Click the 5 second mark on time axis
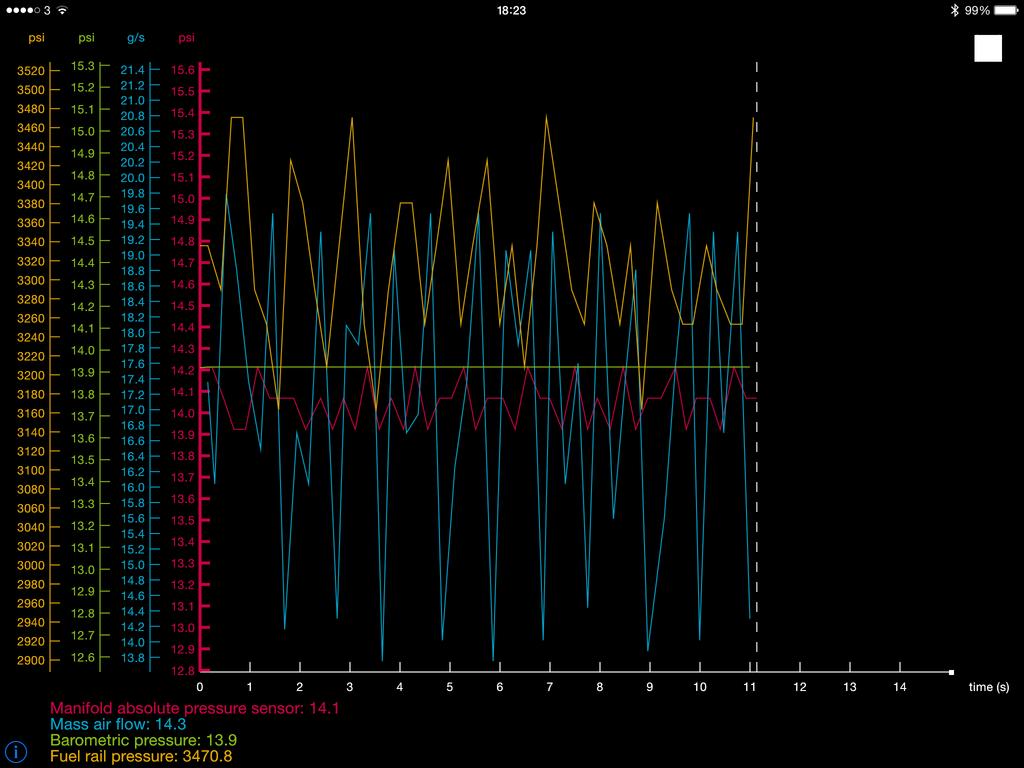The image size is (1024, 768). 450,687
